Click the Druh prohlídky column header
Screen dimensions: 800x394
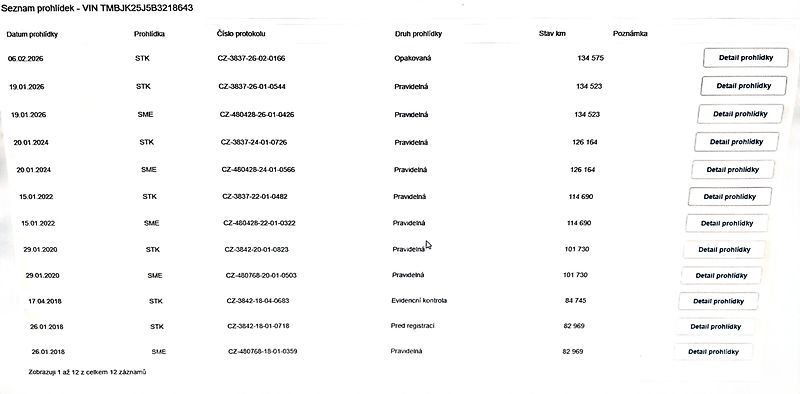pyautogui.click(x=418, y=34)
